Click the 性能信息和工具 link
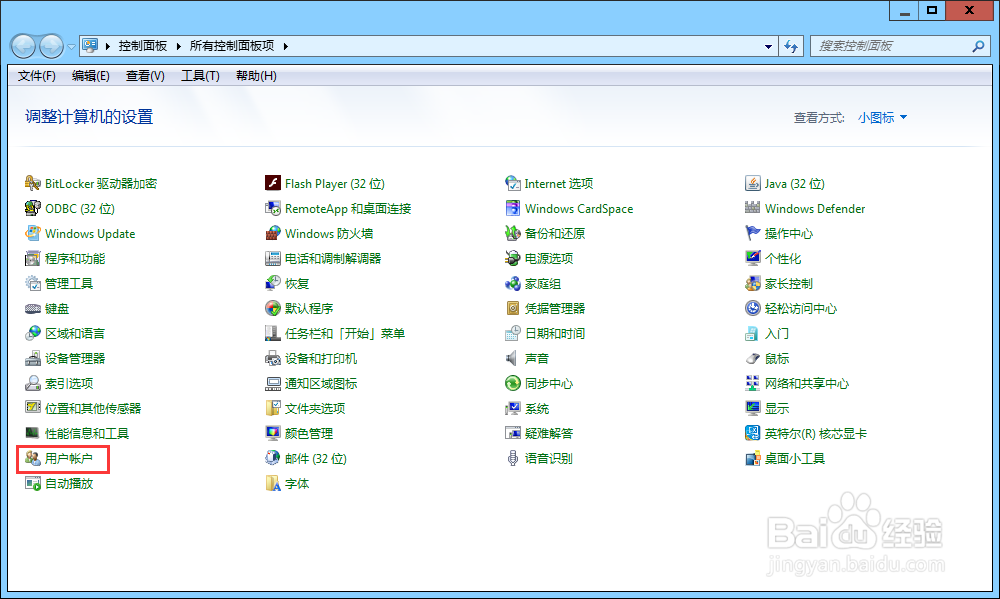1000x599 pixels. (87, 434)
